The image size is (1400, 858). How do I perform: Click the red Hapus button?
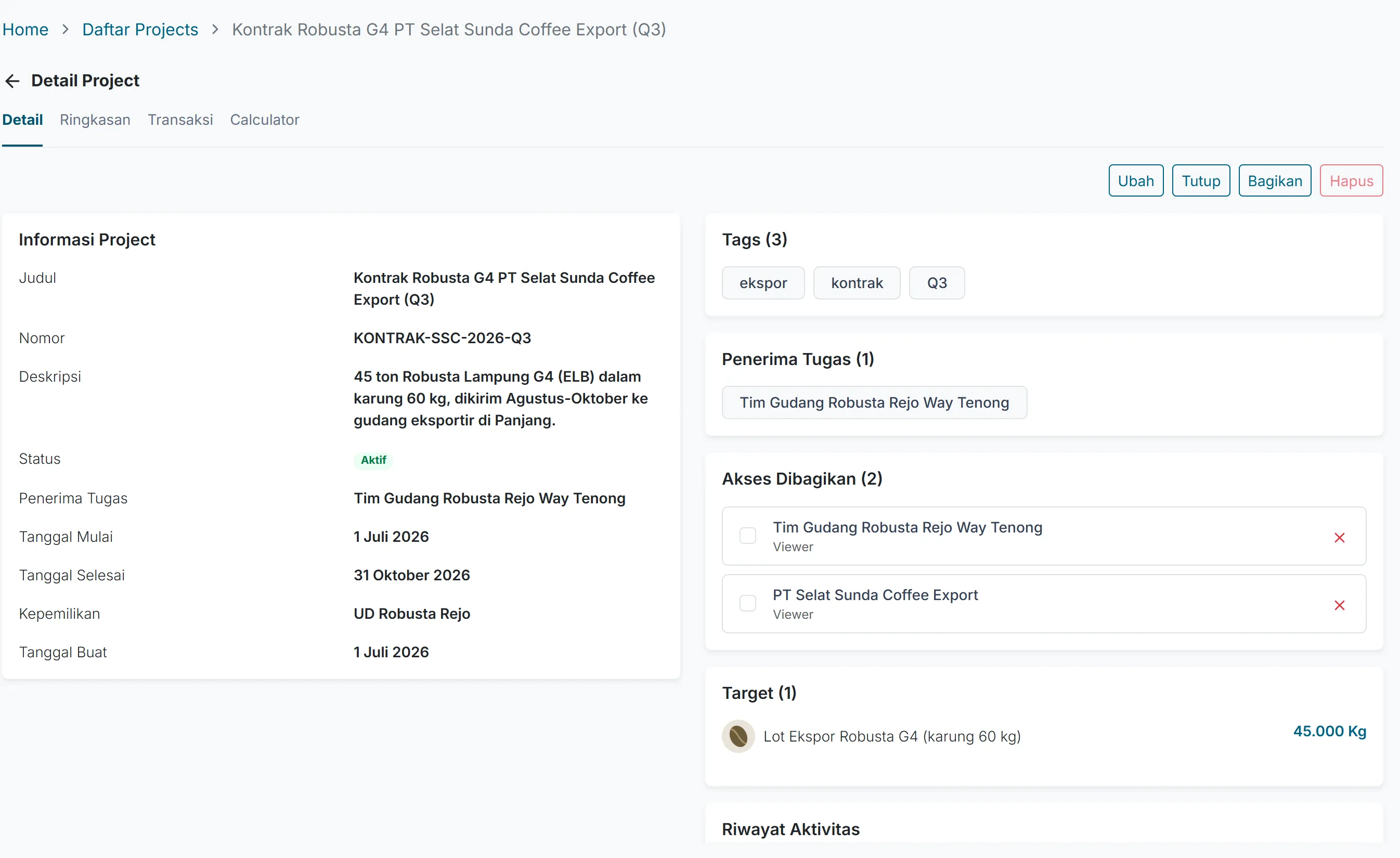coord(1351,180)
